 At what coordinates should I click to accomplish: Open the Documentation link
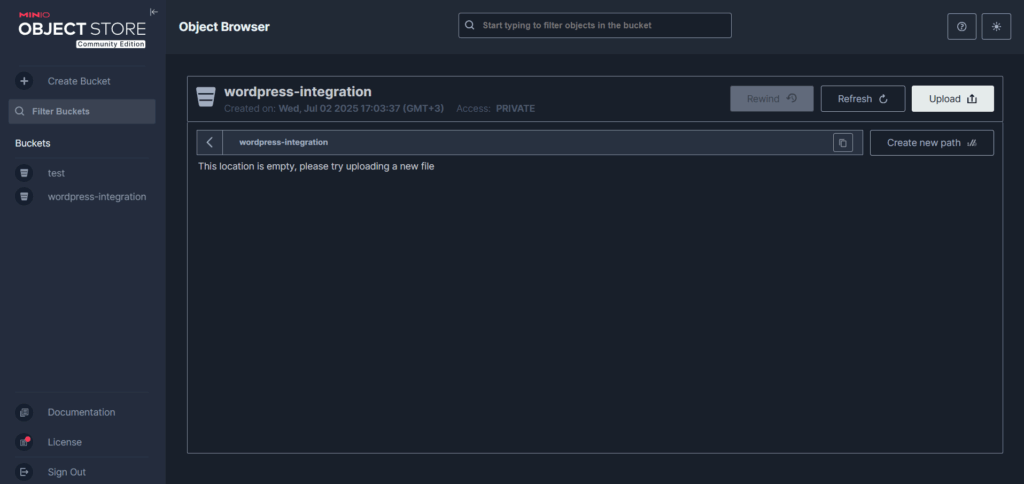[82, 412]
